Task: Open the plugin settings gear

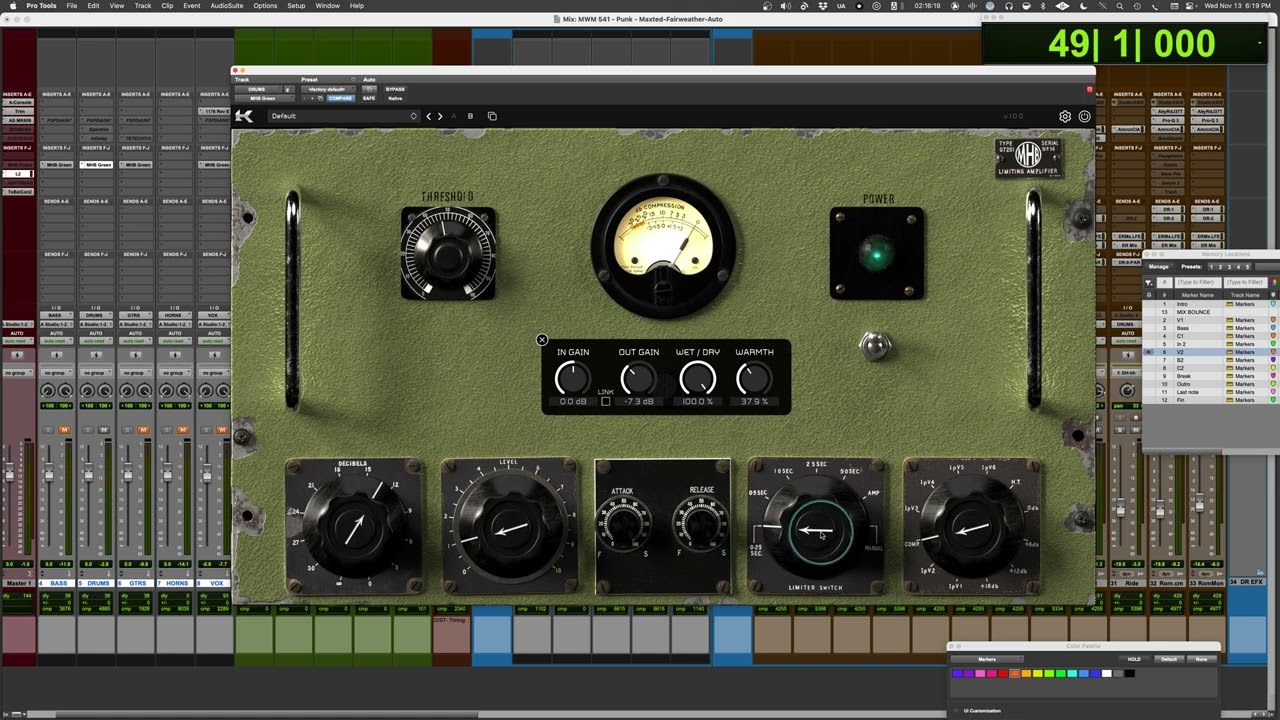Action: click(x=1065, y=116)
